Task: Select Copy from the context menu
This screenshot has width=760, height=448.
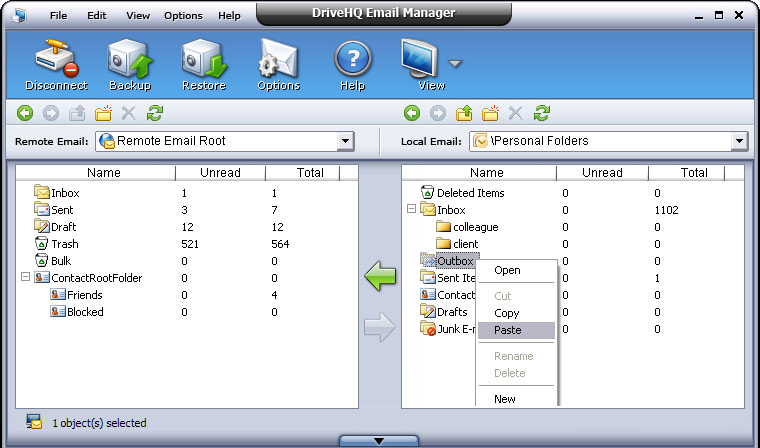Action: tap(507, 313)
